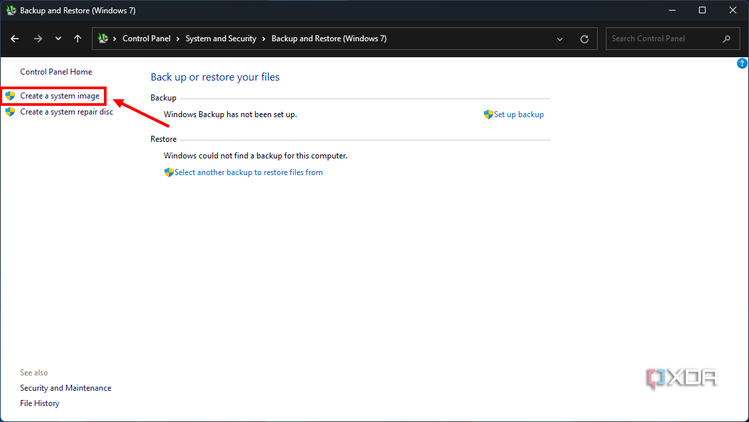This screenshot has width=749, height=422.
Task: Open Control Panel breadcrumb
Action: click(146, 39)
